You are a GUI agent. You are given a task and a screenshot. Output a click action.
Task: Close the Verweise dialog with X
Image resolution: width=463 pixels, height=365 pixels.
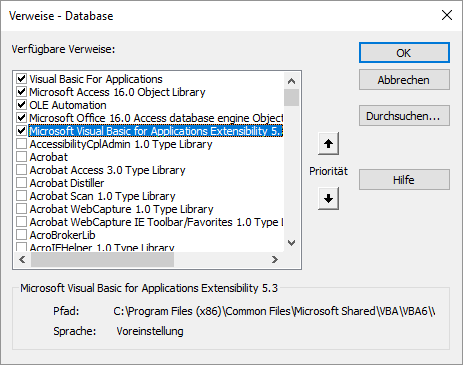(x=447, y=15)
